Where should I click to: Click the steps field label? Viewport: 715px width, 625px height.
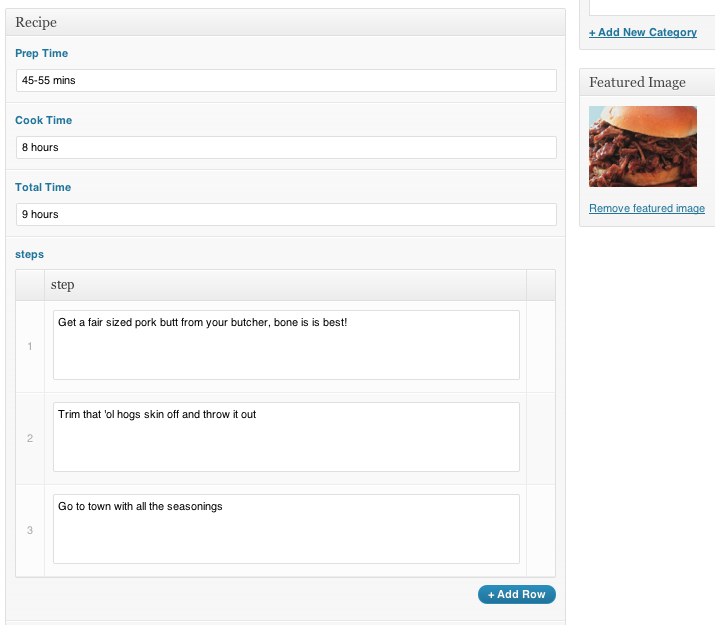[30, 255]
